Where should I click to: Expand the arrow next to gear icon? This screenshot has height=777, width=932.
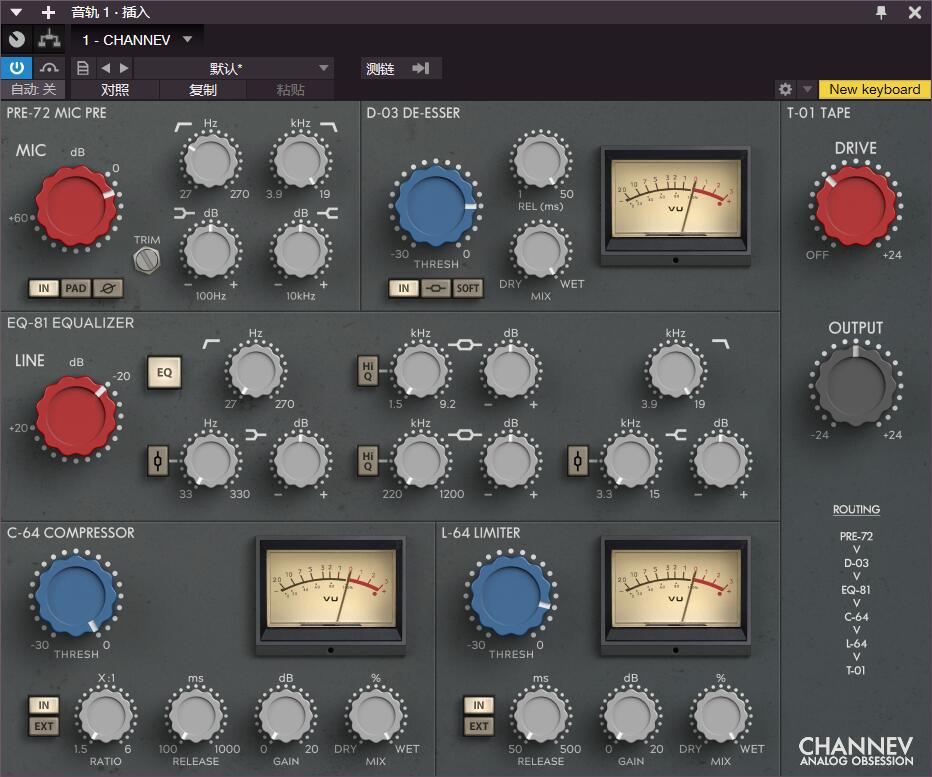[x=807, y=90]
